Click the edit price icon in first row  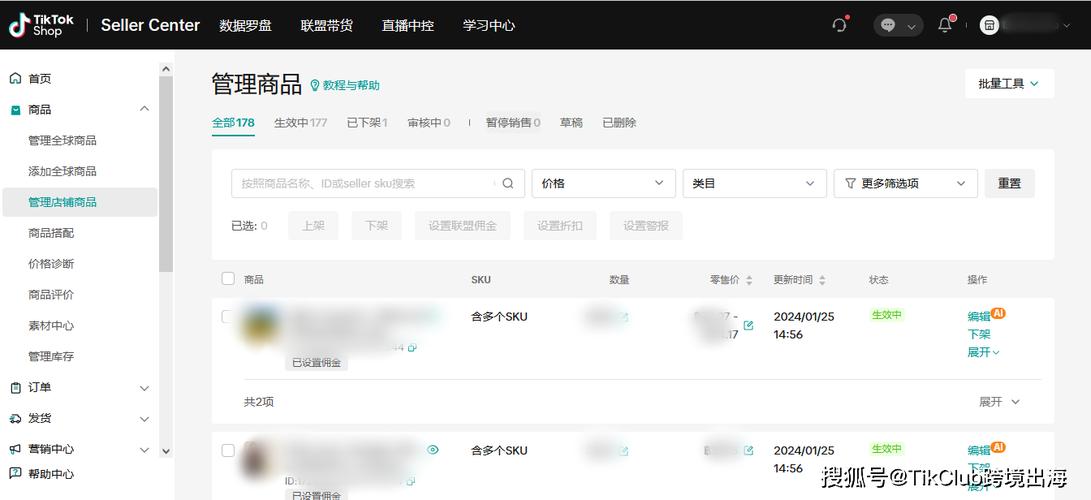[748, 325]
